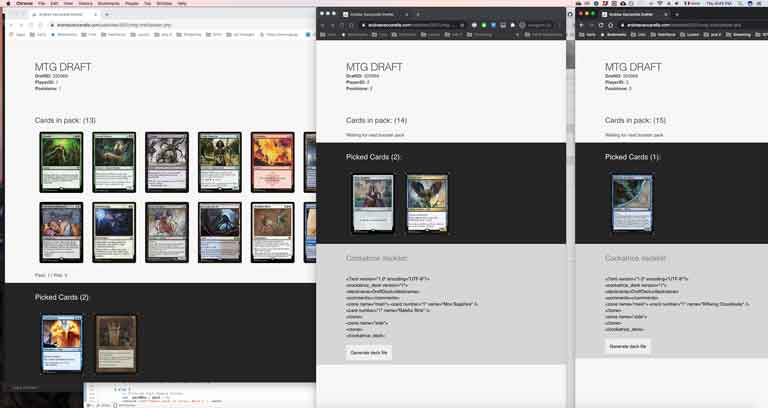
Task: Go back in the middle browser window
Action: point(323,25)
